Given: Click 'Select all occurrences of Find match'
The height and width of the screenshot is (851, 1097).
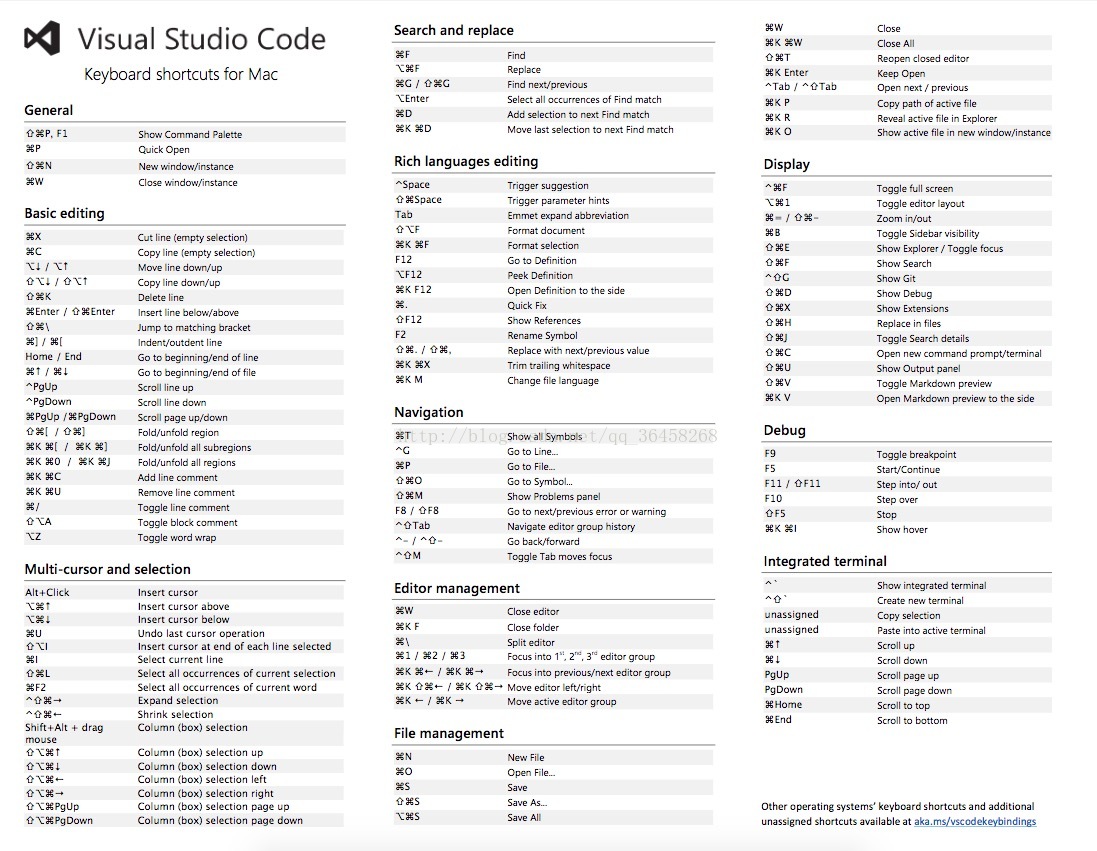Looking at the screenshot, I should [584, 99].
